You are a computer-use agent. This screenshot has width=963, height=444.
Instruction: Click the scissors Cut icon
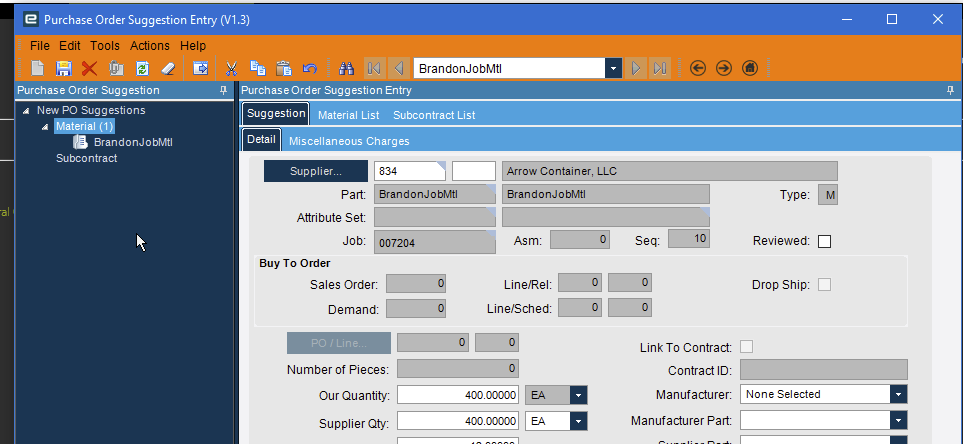[x=231, y=68]
